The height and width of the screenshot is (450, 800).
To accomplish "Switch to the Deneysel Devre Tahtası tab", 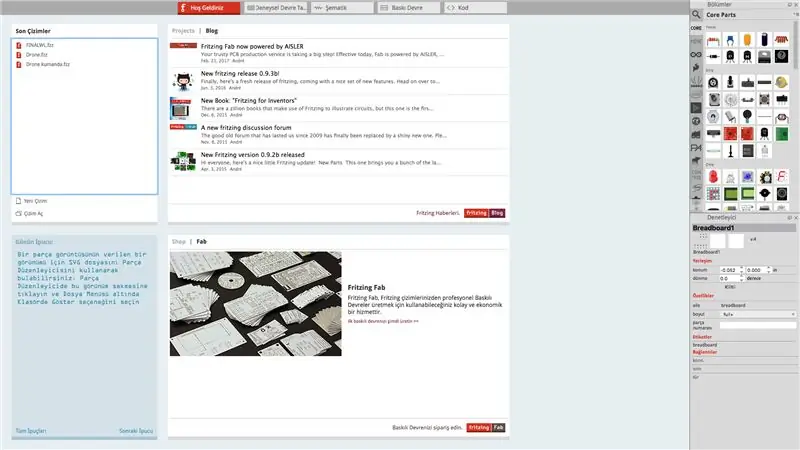I will tap(276, 8).
